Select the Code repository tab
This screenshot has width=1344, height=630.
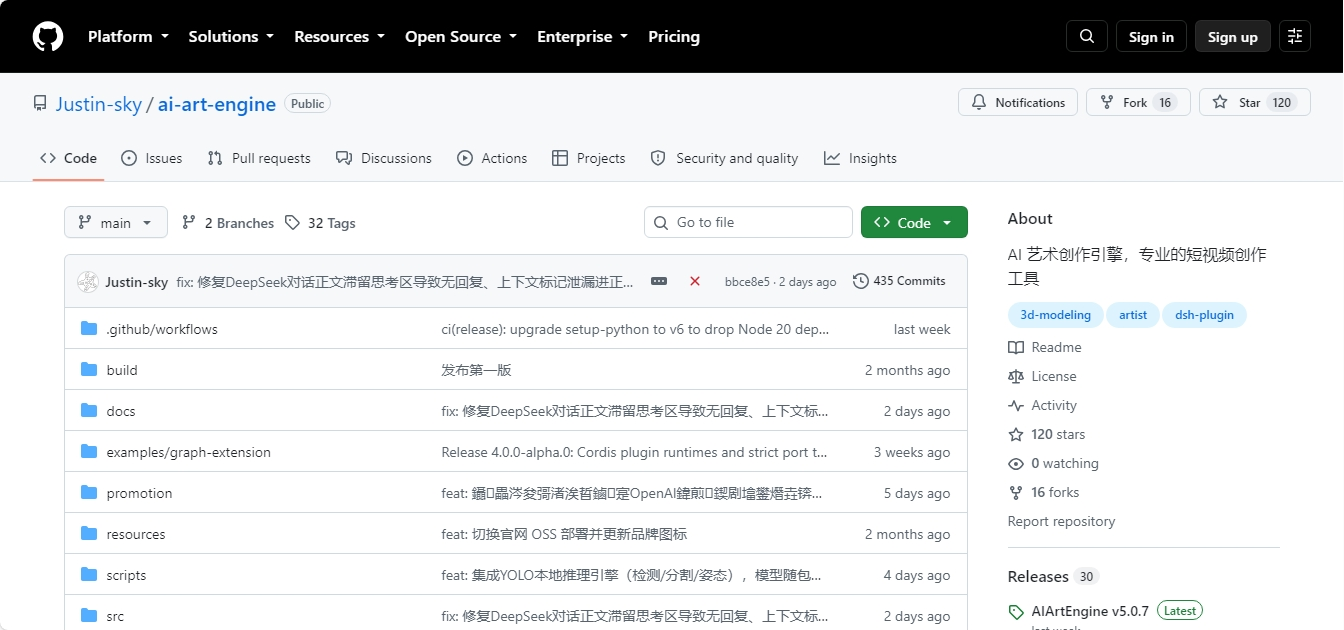[x=68, y=158]
